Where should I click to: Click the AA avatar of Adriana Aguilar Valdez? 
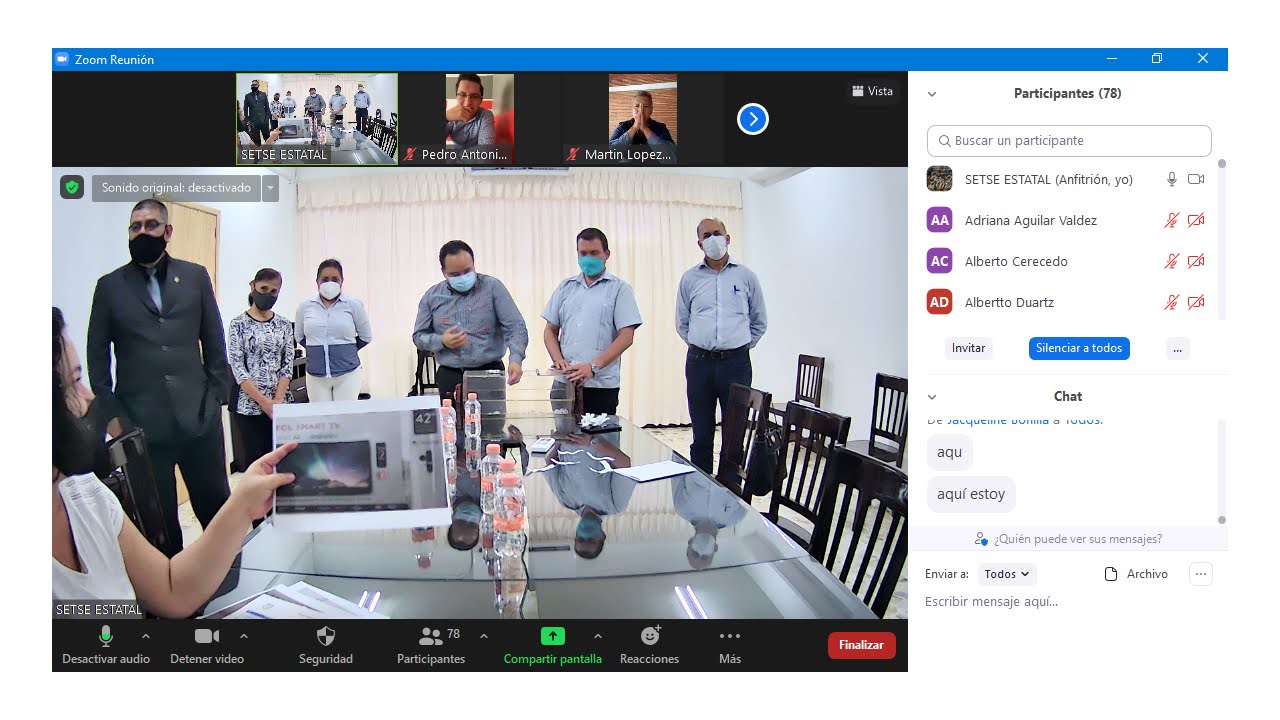(x=939, y=220)
